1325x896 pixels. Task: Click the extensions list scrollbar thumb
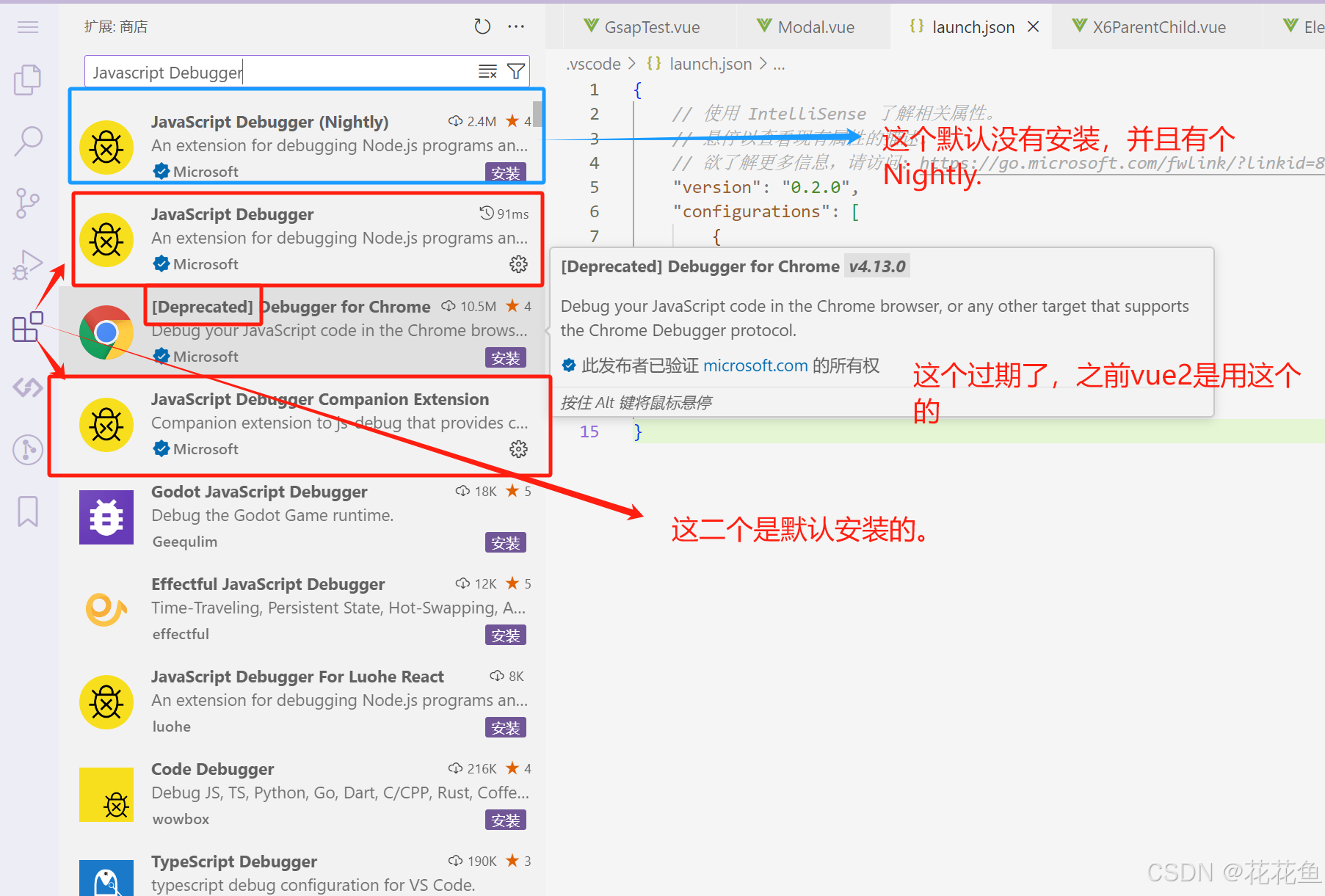(x=537, y=114)
